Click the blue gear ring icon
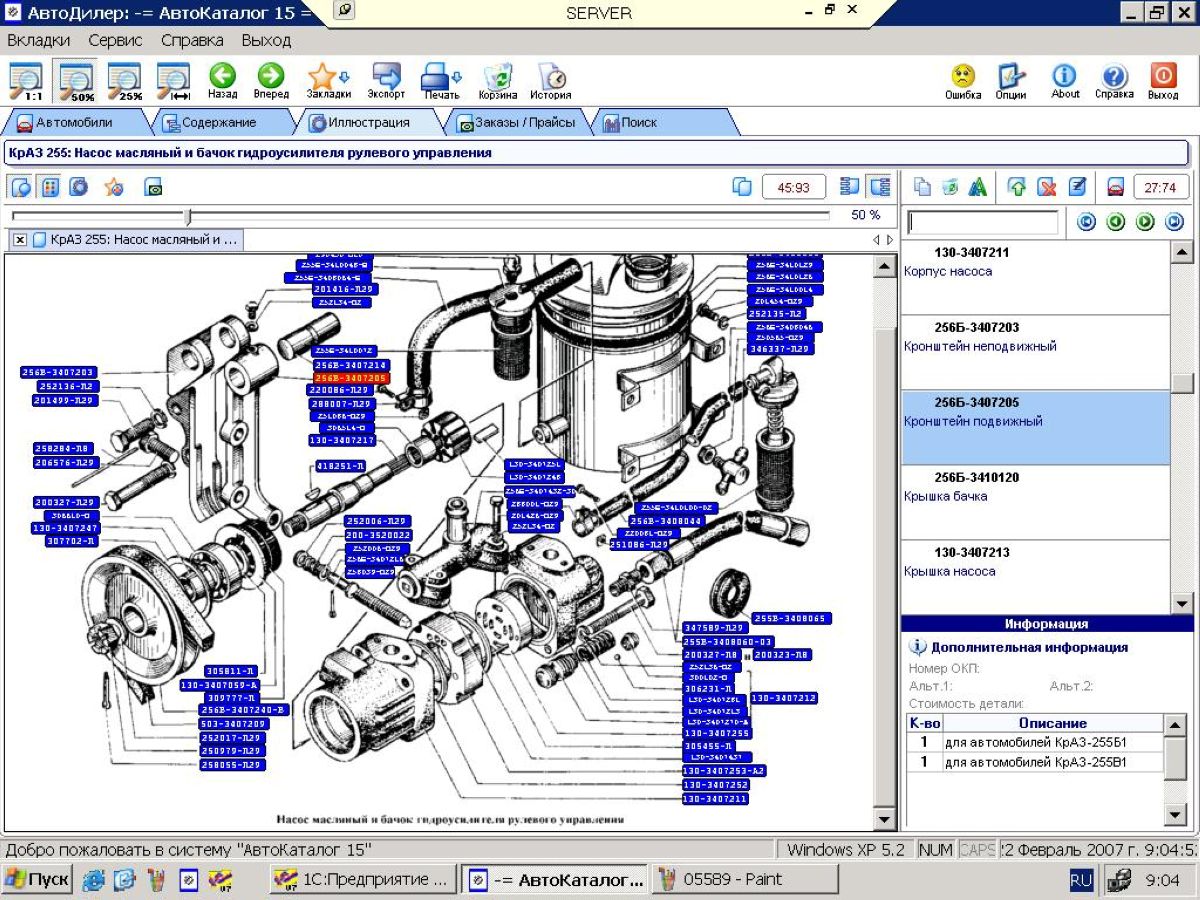This screenshot has width=1200, height=900. tap(78, 187)
